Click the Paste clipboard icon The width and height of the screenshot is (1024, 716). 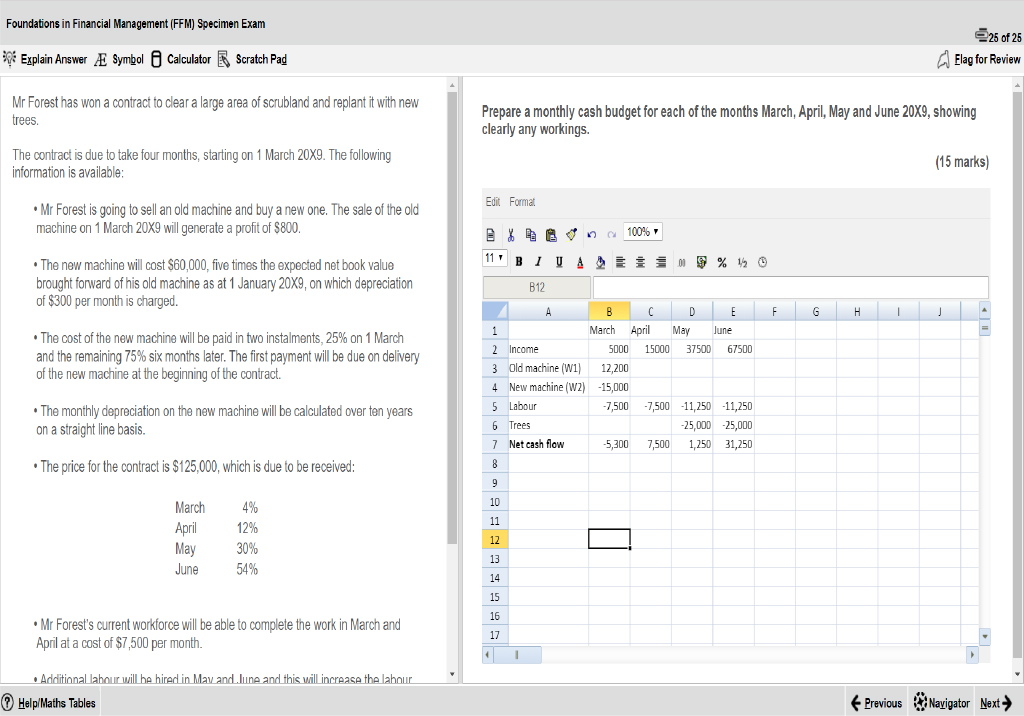[x=551, y=233]
